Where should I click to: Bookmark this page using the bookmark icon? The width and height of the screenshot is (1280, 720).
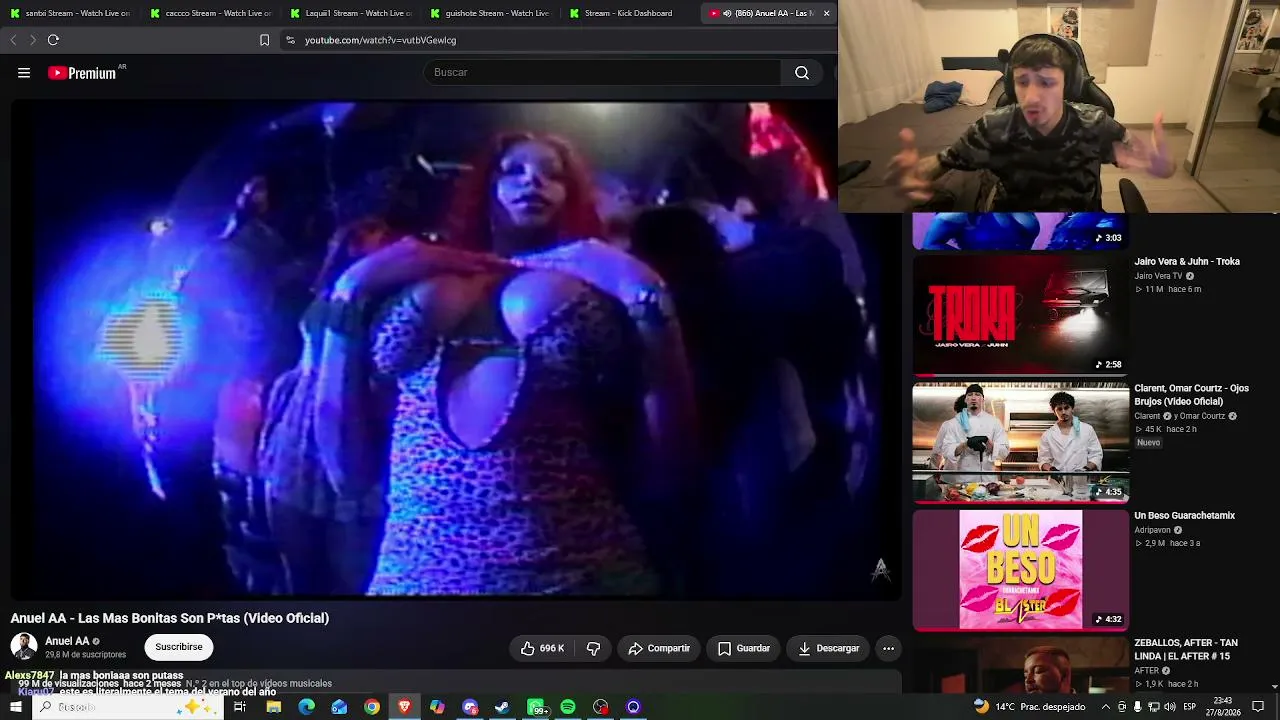[x=264, y=40]
